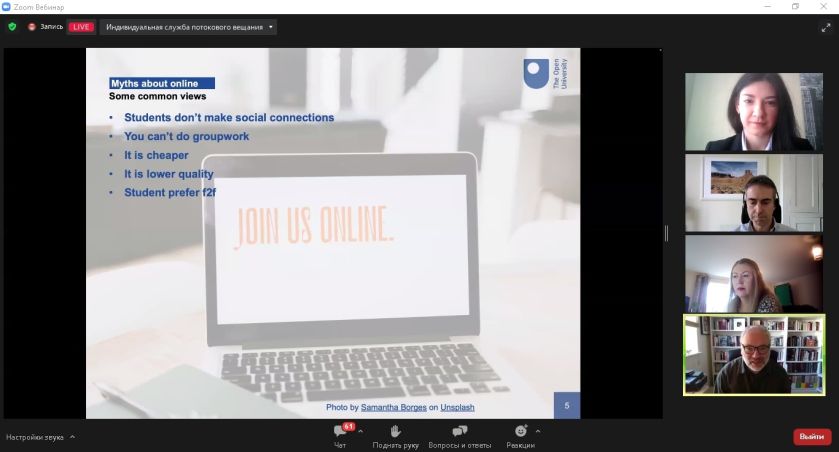Click the Zoom logo in title bar
This screenshot has width=839, height=452.
6,6
